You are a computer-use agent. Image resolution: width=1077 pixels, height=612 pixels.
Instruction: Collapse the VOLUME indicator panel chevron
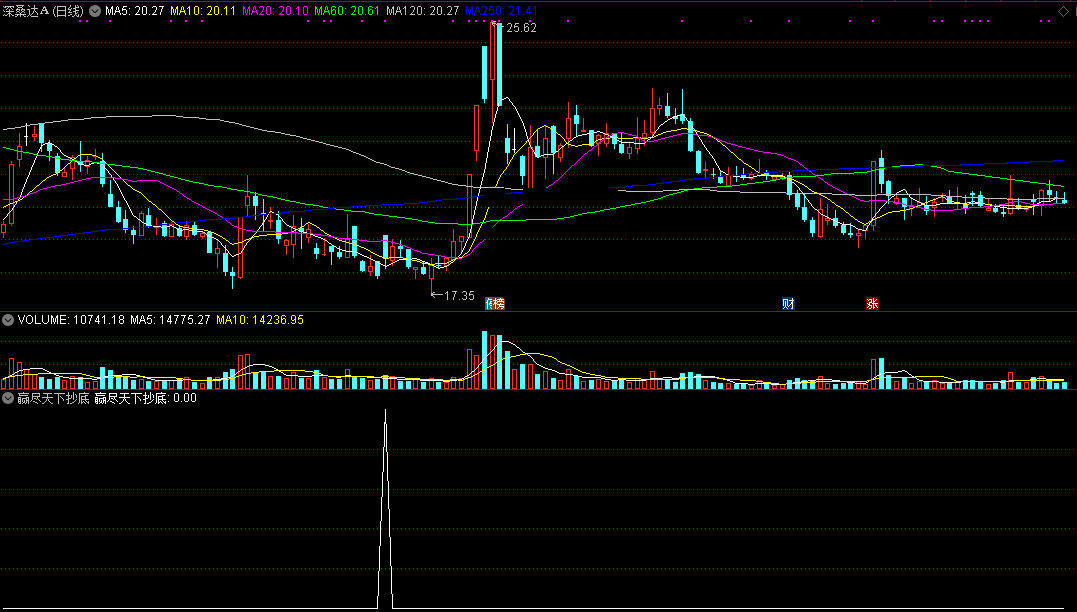pyautogui.click(x=8, y=319)
